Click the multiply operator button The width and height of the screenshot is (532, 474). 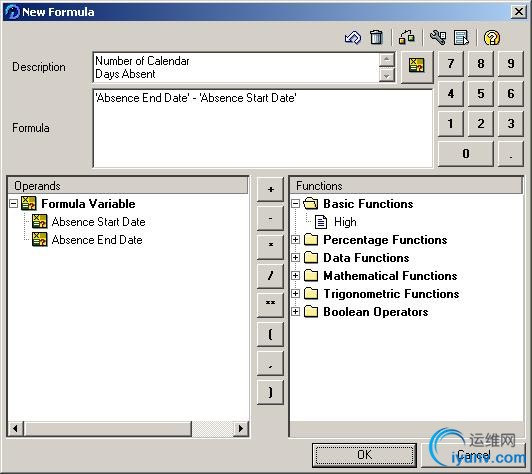click(270, 247)
